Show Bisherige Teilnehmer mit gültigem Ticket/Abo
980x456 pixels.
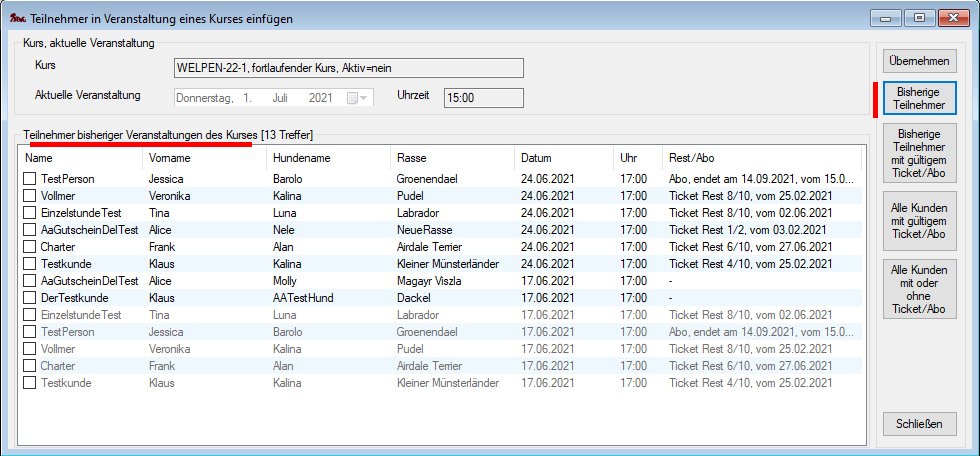click(x=919, y=153)
